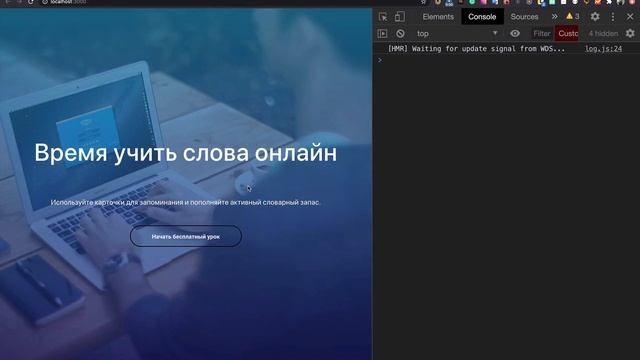Select the Console tab

(482, 17)
